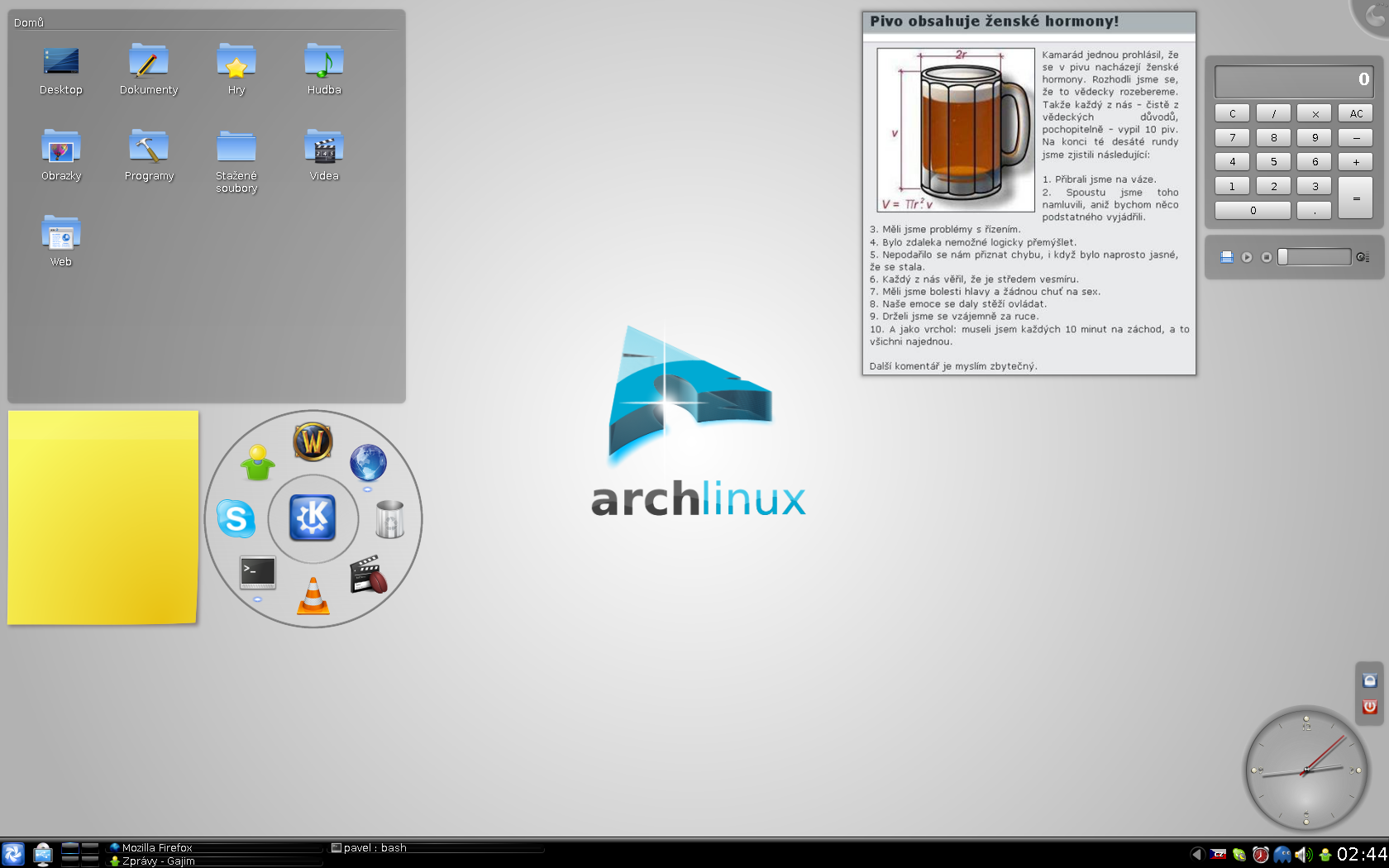Click the beer mug image in the comic widget

click(x=956, y=130)
